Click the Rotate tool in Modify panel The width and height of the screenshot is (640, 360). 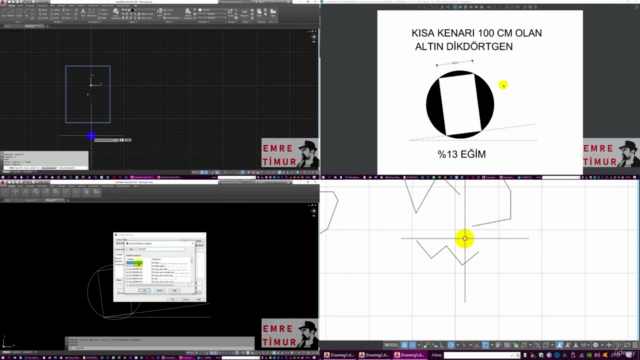56,10
